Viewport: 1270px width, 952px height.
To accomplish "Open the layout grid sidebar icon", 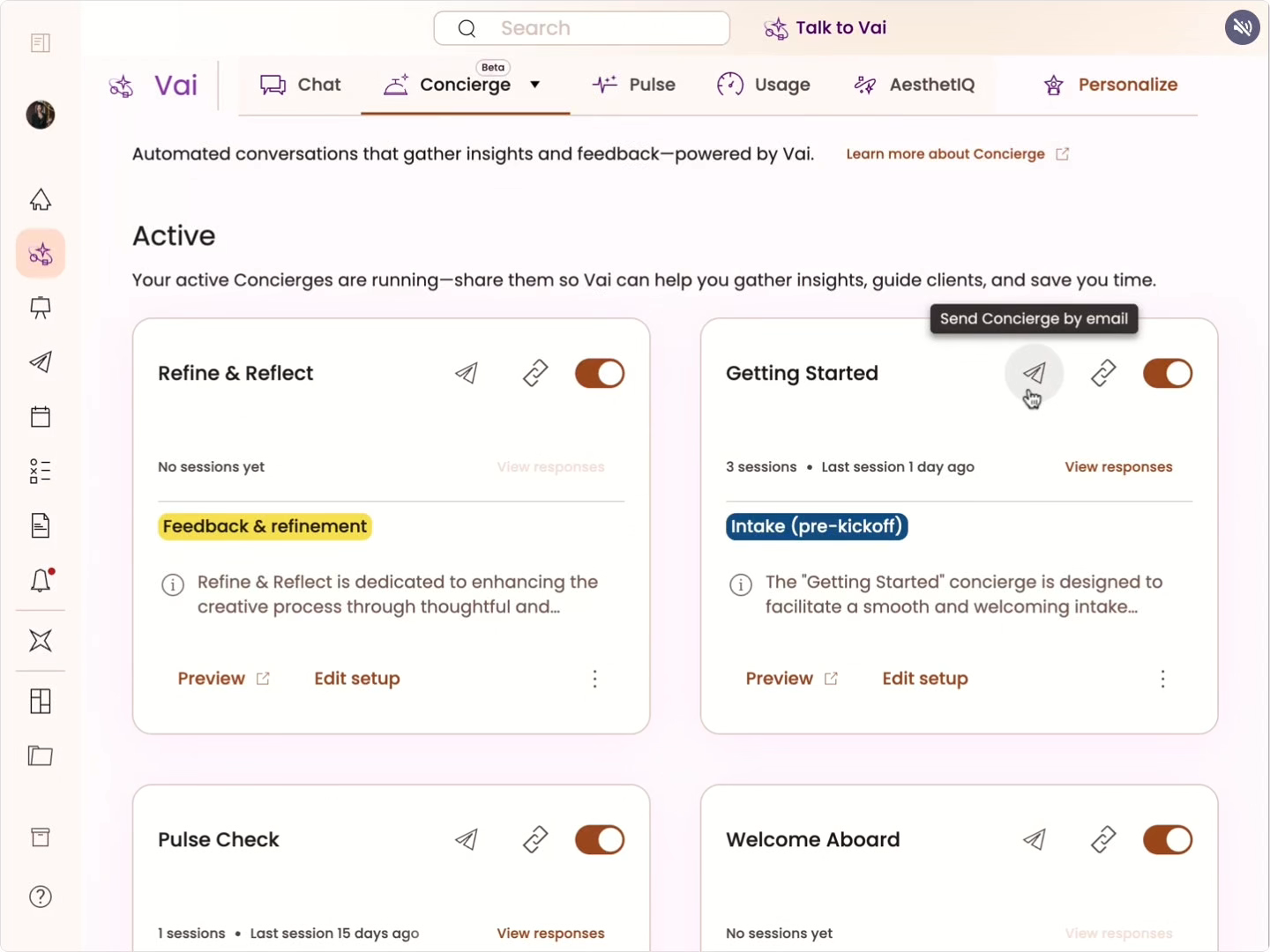I will point(41,702).
